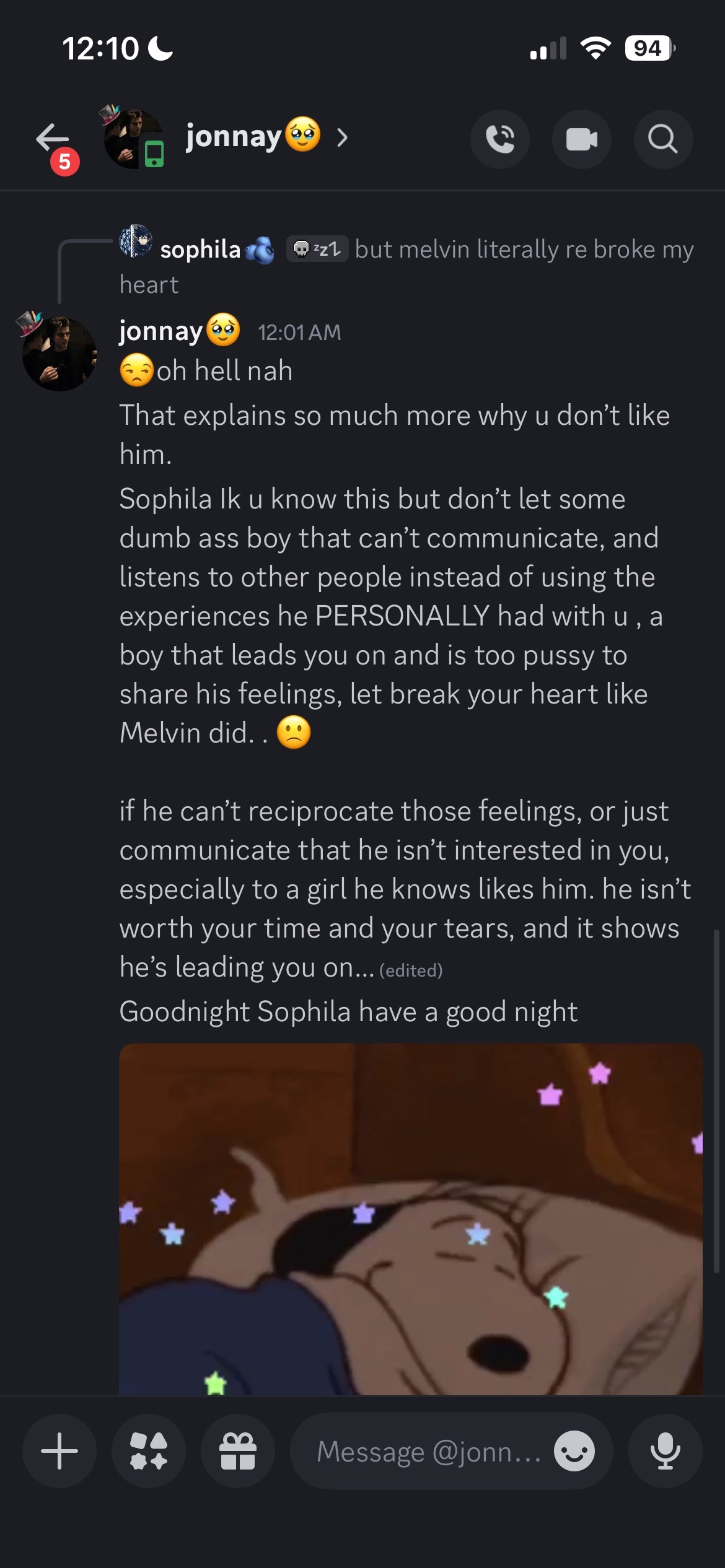725x1568 pixels.
Task: Open the sleeping Snoopy GIF
Action: click(x=411, y=1219)
